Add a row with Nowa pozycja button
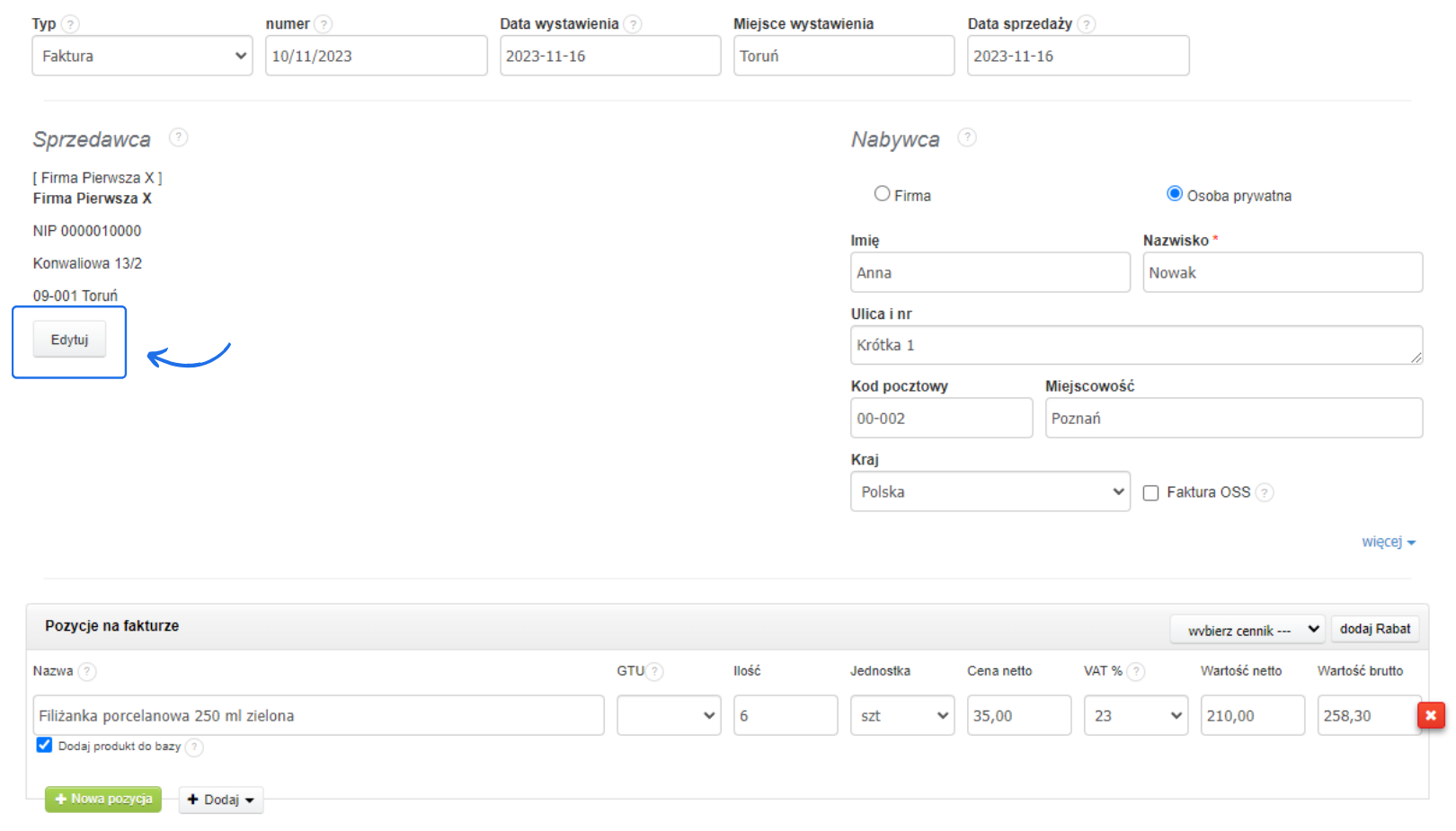This screenshot has width=1456, height=831. point(103,799)
